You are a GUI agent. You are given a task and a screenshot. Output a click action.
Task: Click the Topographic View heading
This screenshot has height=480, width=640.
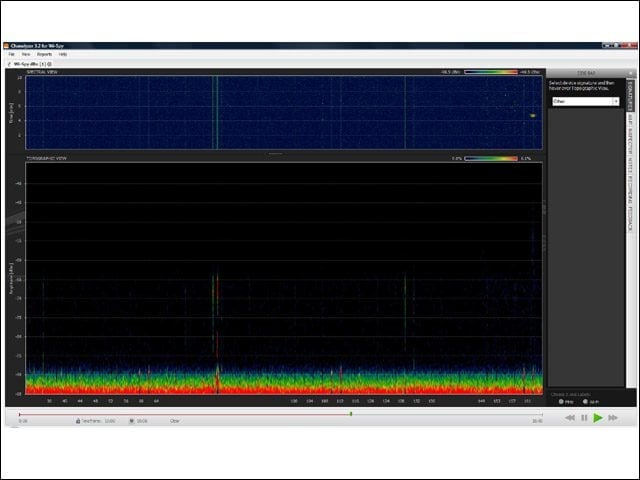pos(47,158)
